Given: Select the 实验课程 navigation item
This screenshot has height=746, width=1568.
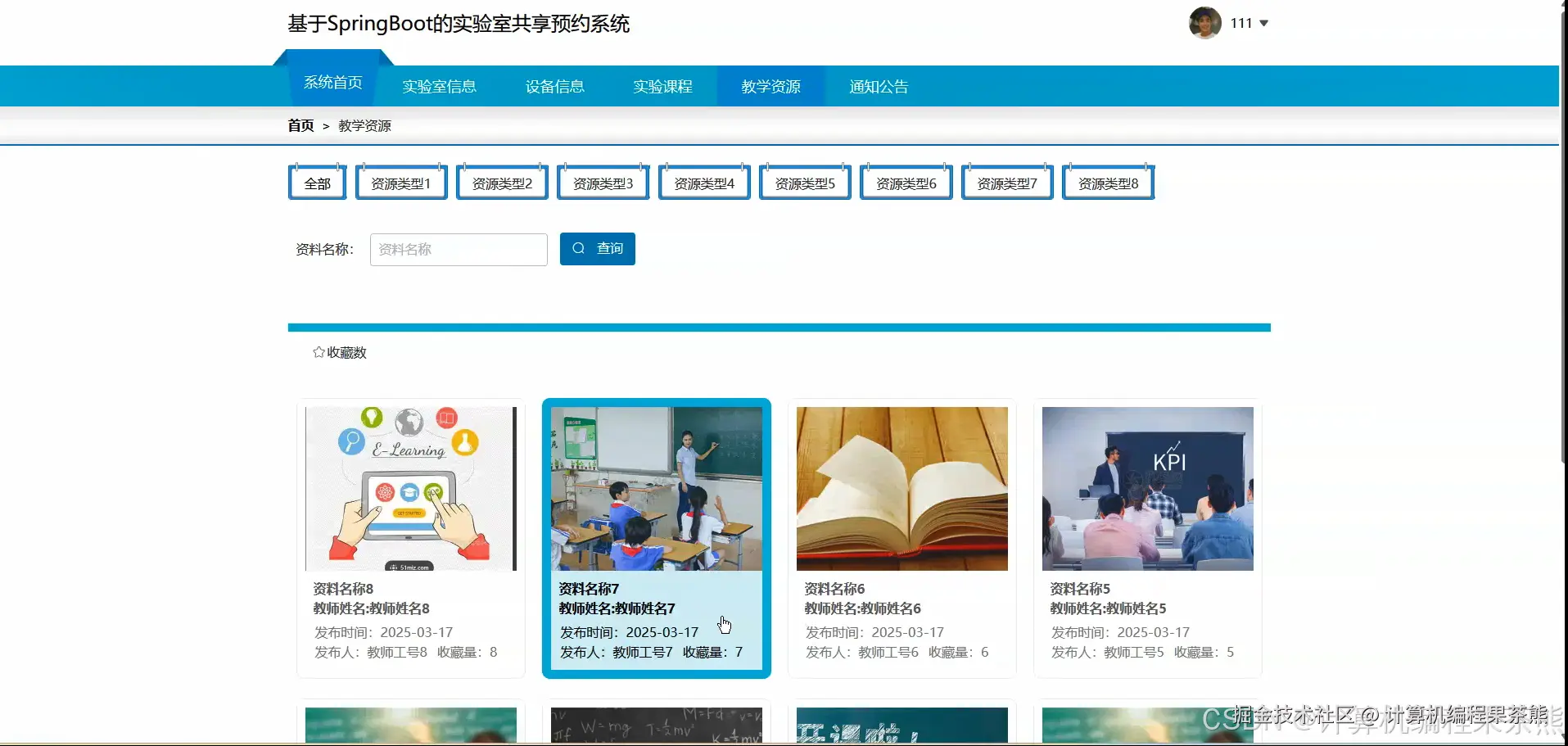Looking at the screenshot, I should [662, 86].
